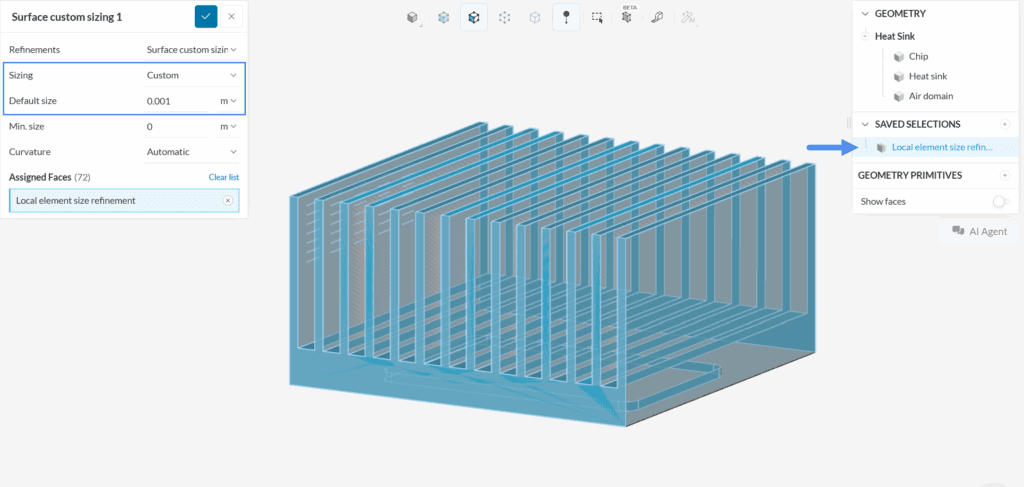This screenshot has height=487, width=1024.
Task: Edit the Min. size value field
Action: click(178, 127)
